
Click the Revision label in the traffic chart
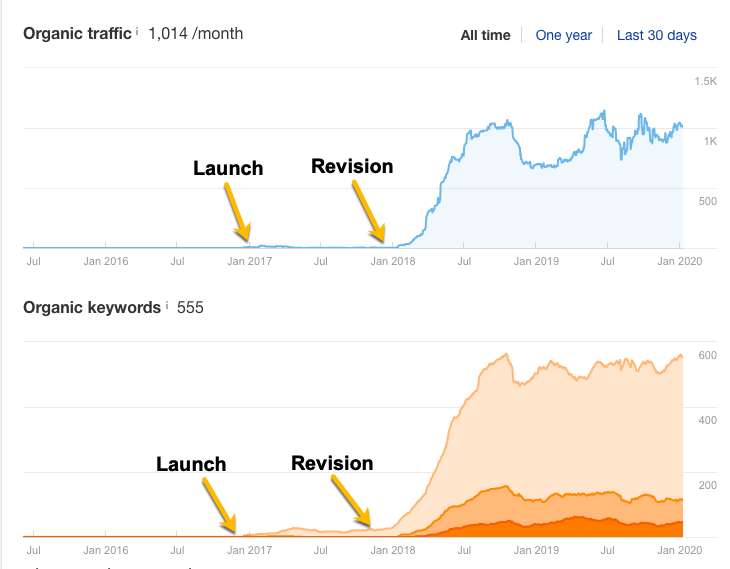click(x=352, y=166)
